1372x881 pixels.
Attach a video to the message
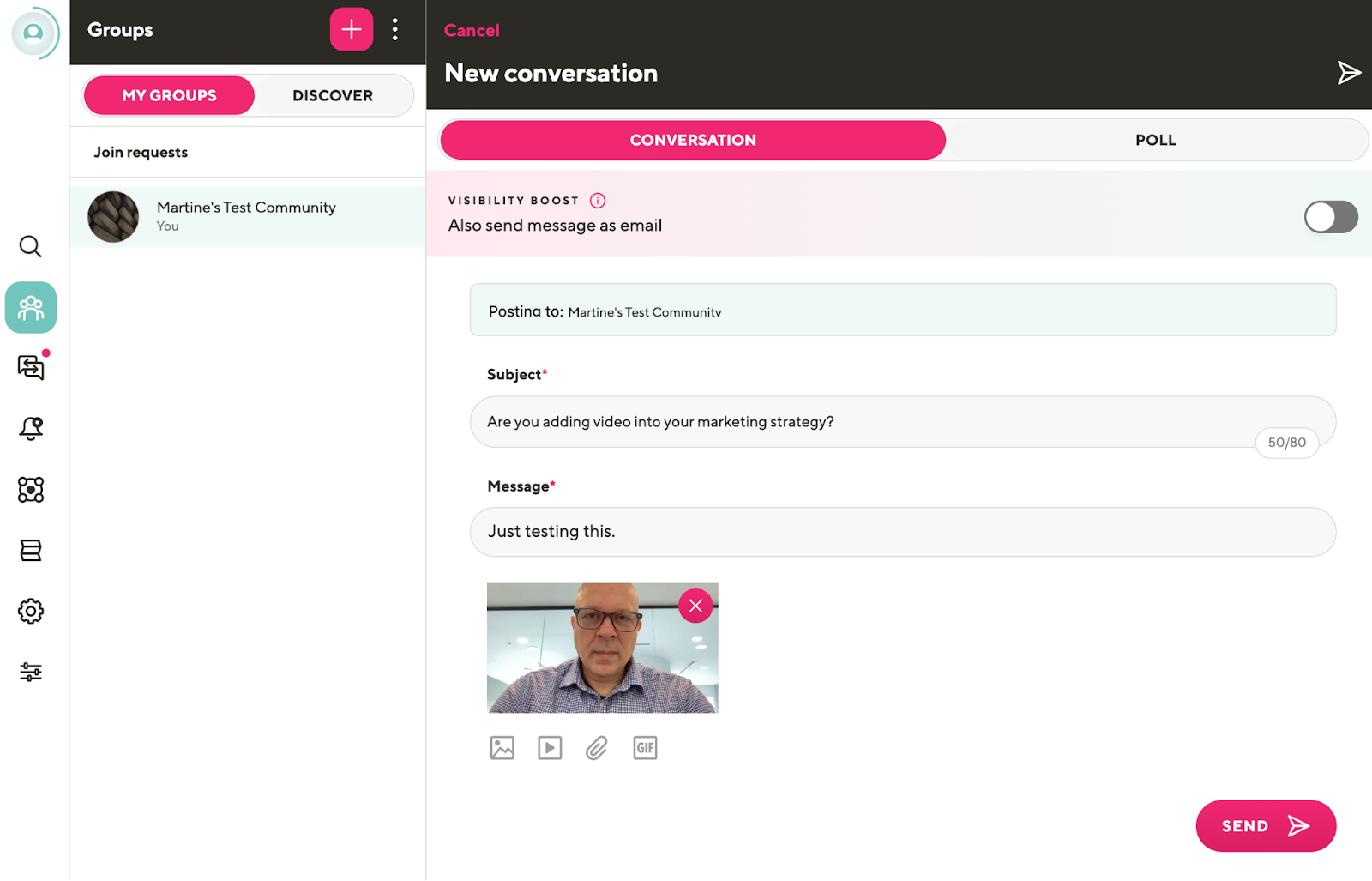point(549,747)
